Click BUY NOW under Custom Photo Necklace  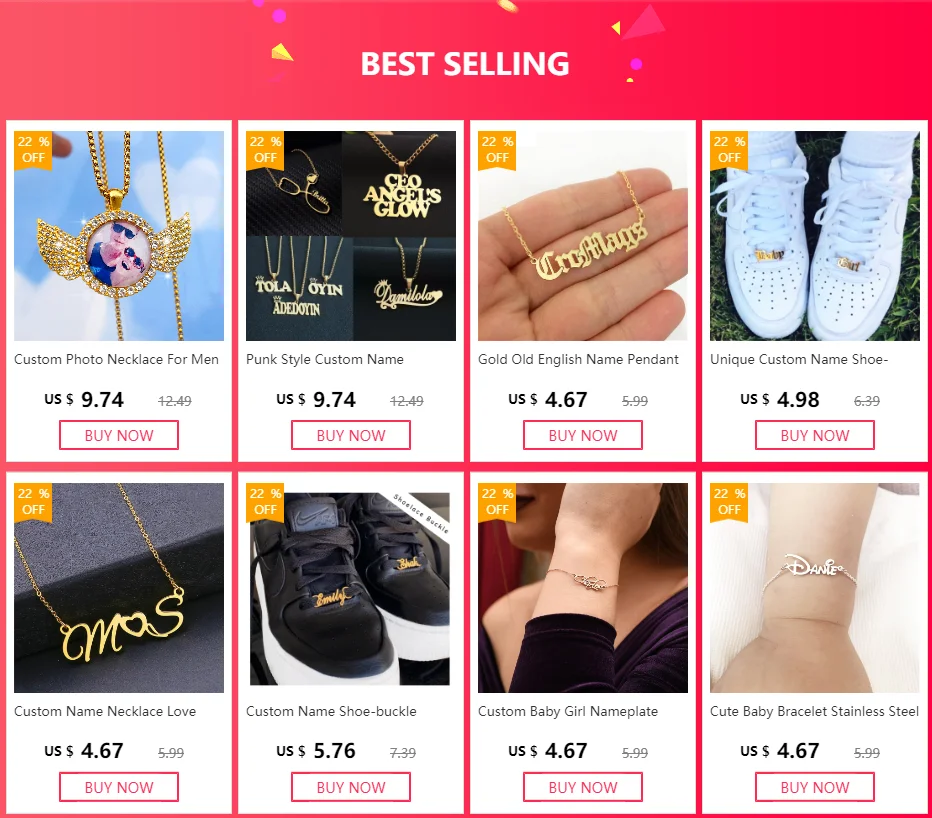pyautogui.click(x=119, y=435)
